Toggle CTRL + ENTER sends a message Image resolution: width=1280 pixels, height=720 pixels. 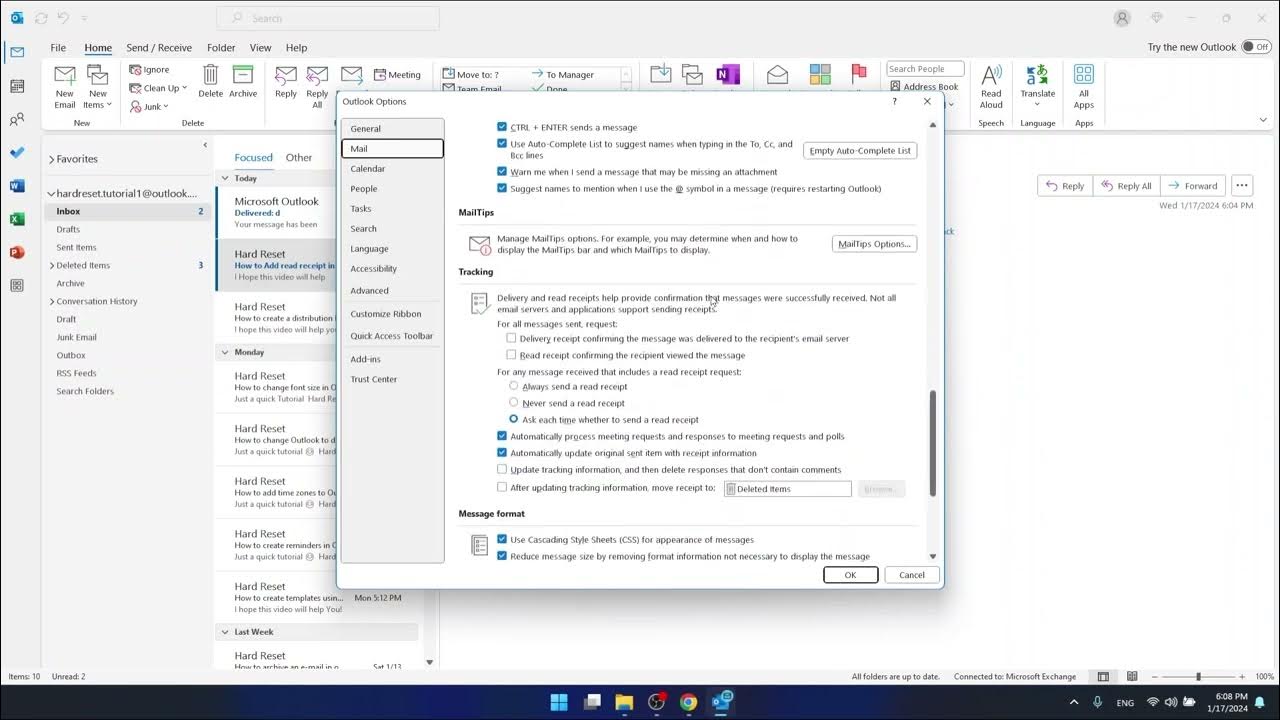[x=502, y=127]
